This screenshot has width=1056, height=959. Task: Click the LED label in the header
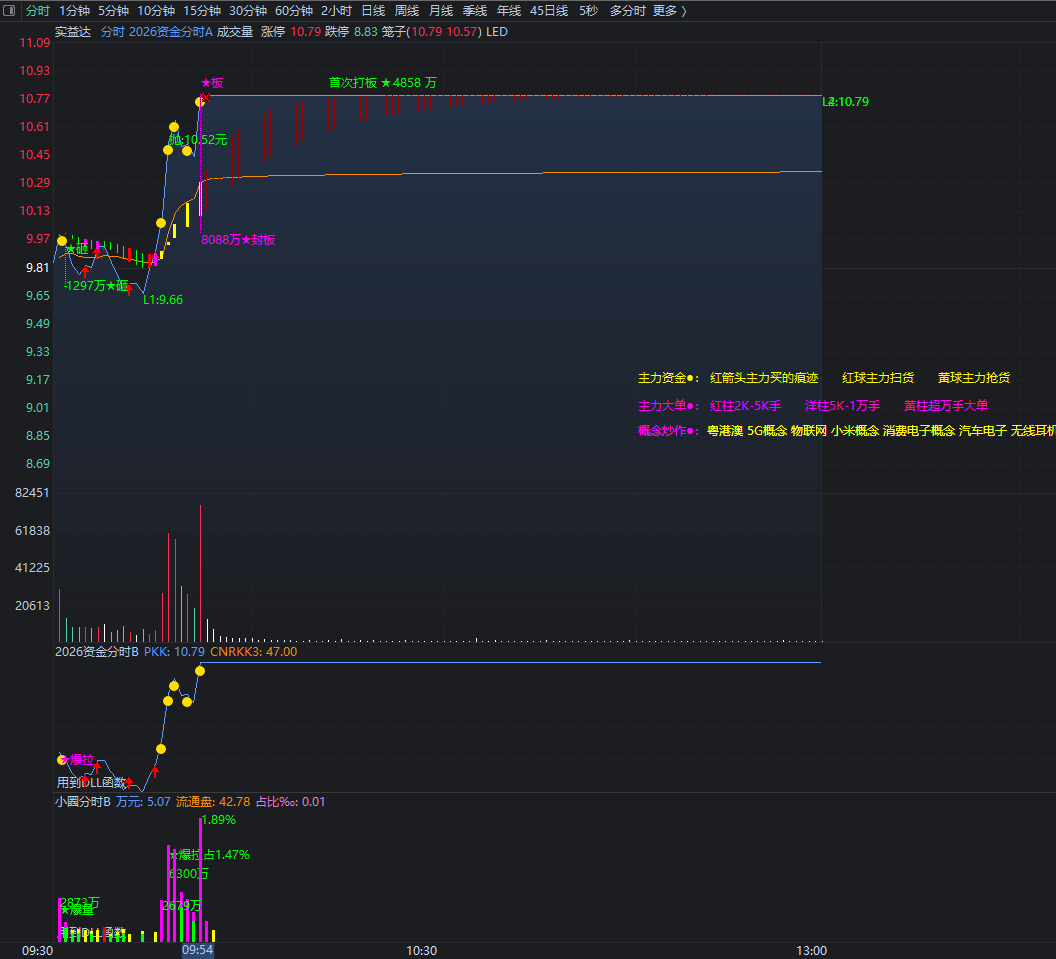click(497, 32)
